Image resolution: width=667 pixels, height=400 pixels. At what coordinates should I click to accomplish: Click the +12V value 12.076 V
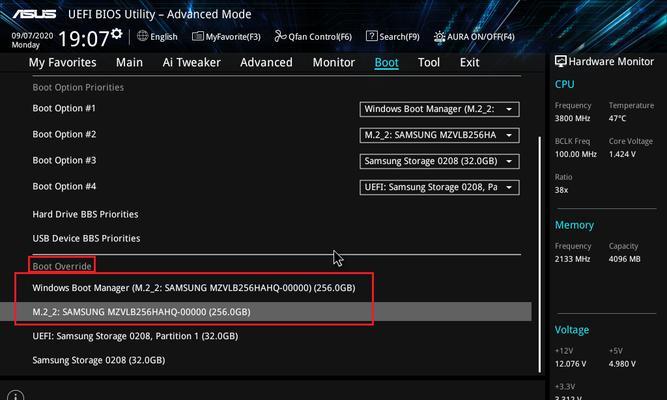[570, 364]
